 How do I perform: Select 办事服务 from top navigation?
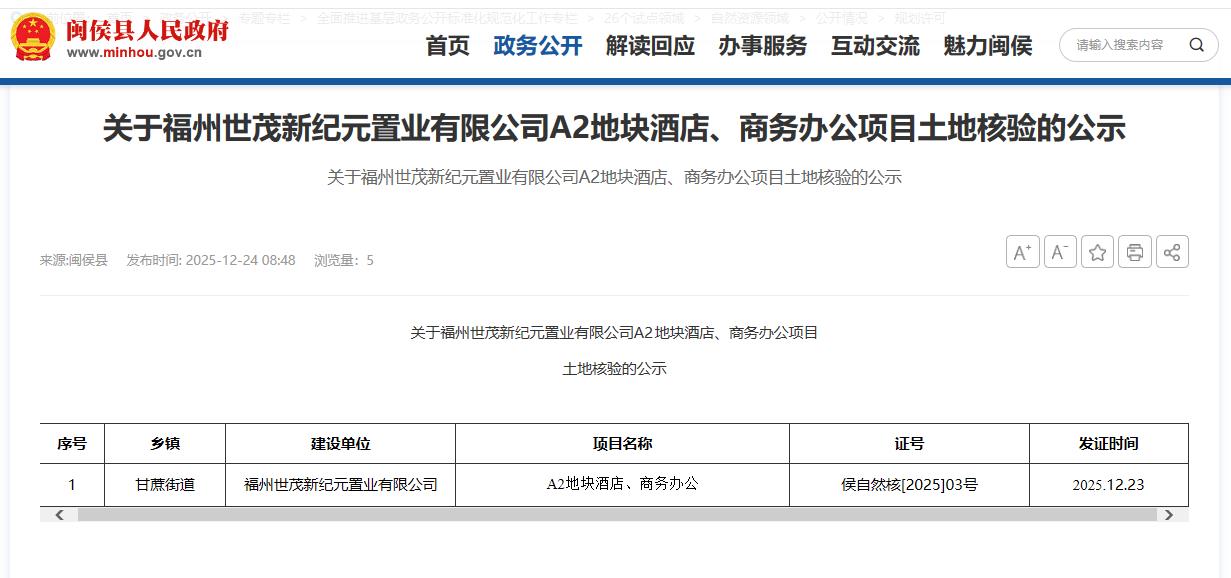762,46
